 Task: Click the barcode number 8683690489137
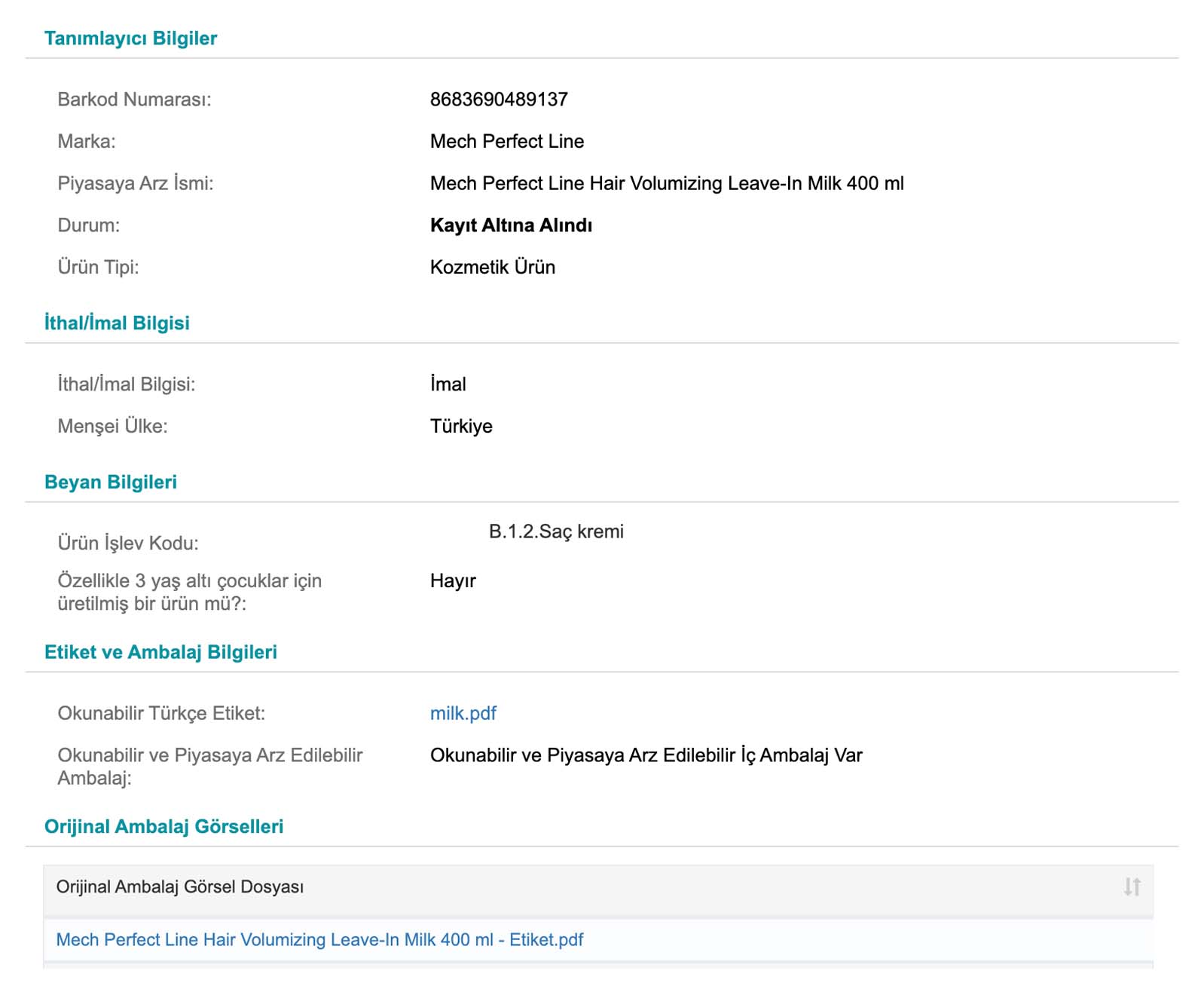tap(499, 100)
